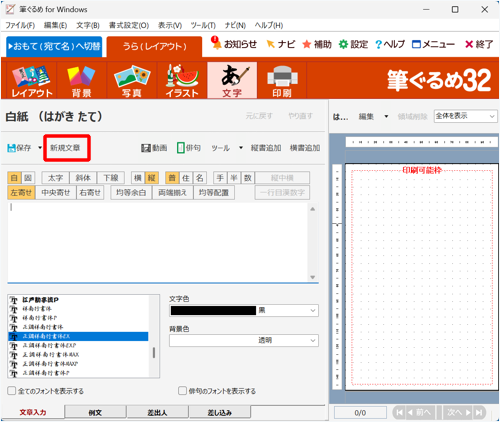Open the 書式設定(O) menu
Viewport: 500px width, 422px height.
coord(129,25)
